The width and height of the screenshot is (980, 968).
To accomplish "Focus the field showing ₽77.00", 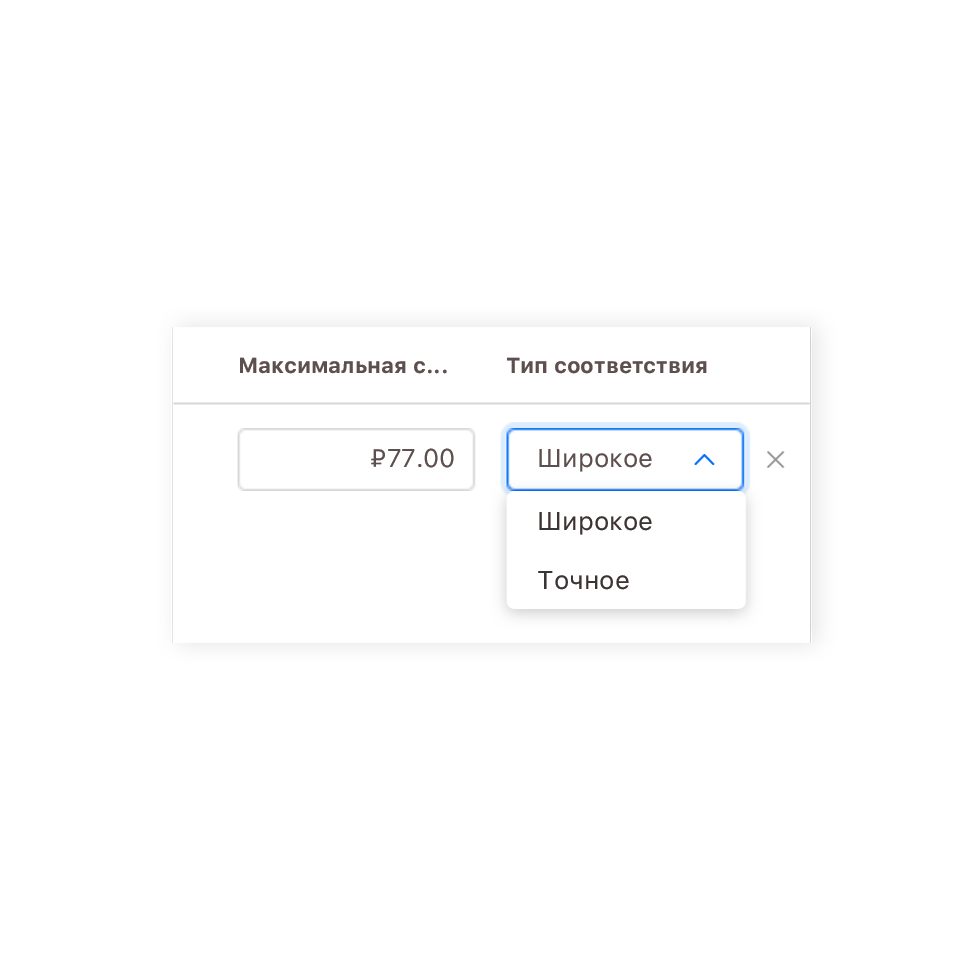I will (356, 460).
